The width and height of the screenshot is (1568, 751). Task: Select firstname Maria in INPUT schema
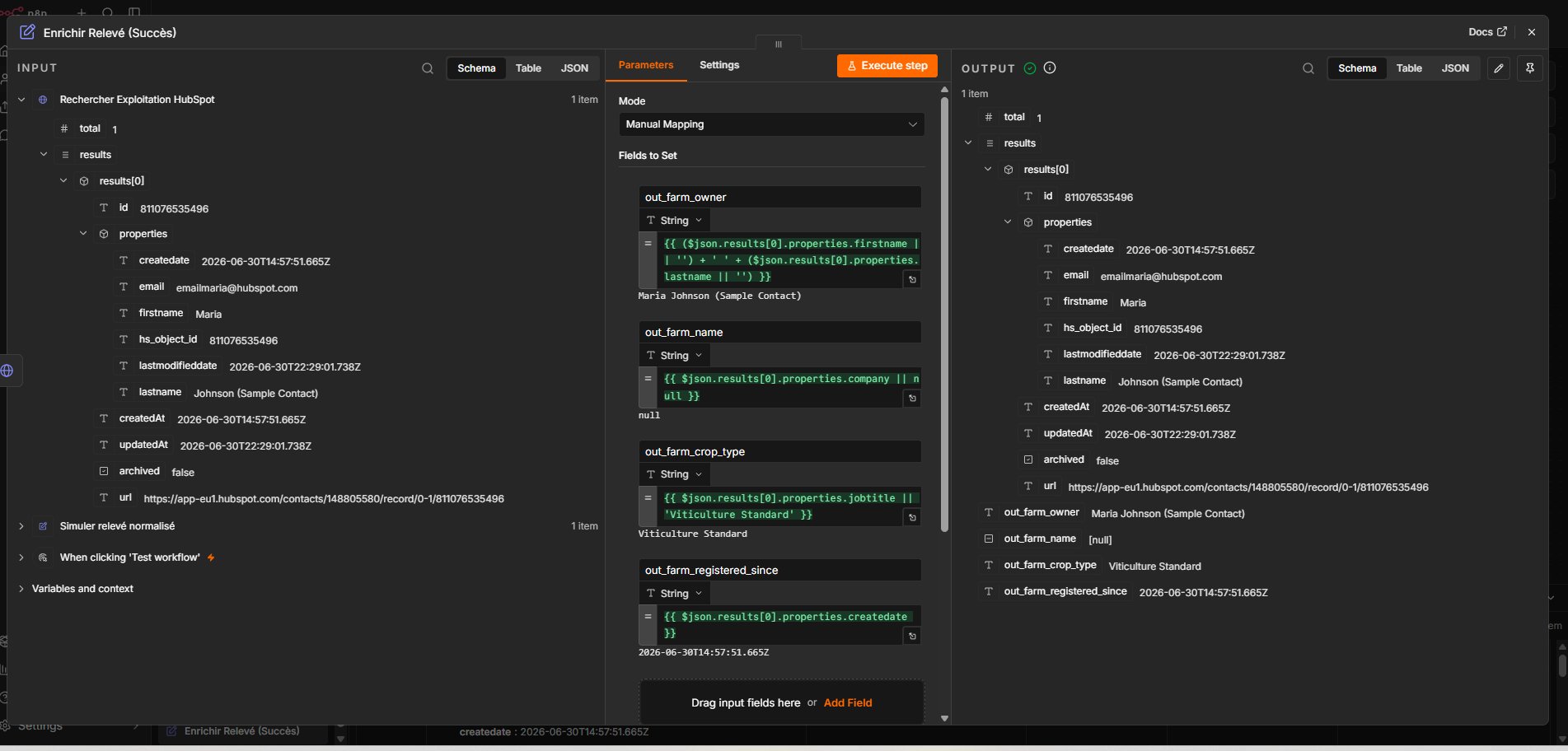(171, 314)
